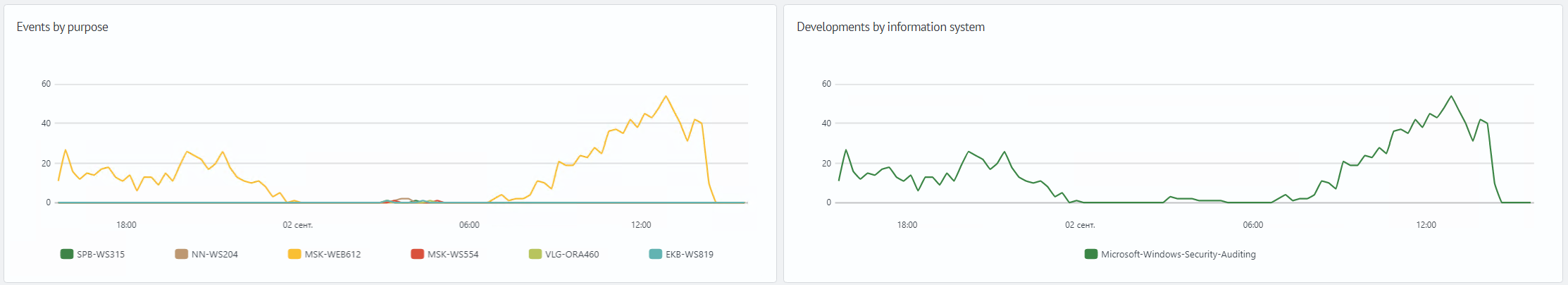1568x285 pixels.
Task: Click the Microsoft-Windows-Security-Auditing legend swatch
Action: point(1090,254)
